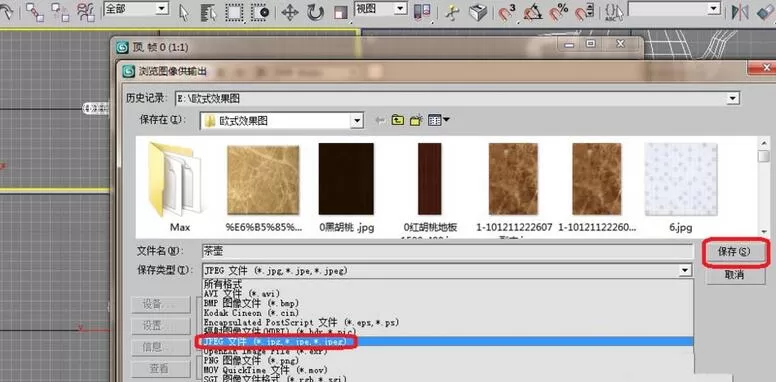Expand the 历史记录 path dropdown
Image resolution: width=776 pixels, height=382 pixels.
click(x=732, y=98)
